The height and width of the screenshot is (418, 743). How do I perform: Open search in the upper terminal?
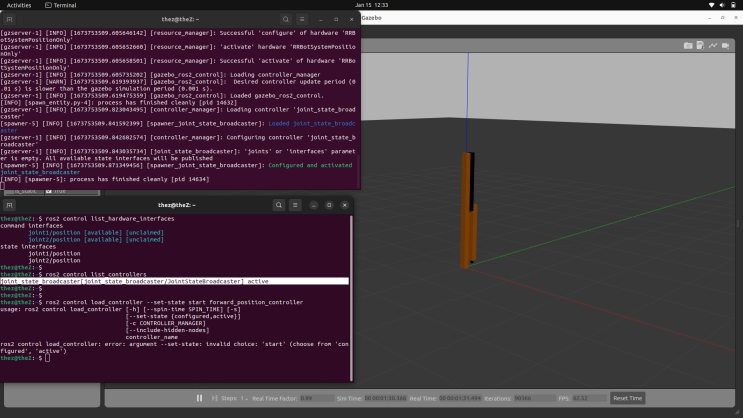coord(285,19)
